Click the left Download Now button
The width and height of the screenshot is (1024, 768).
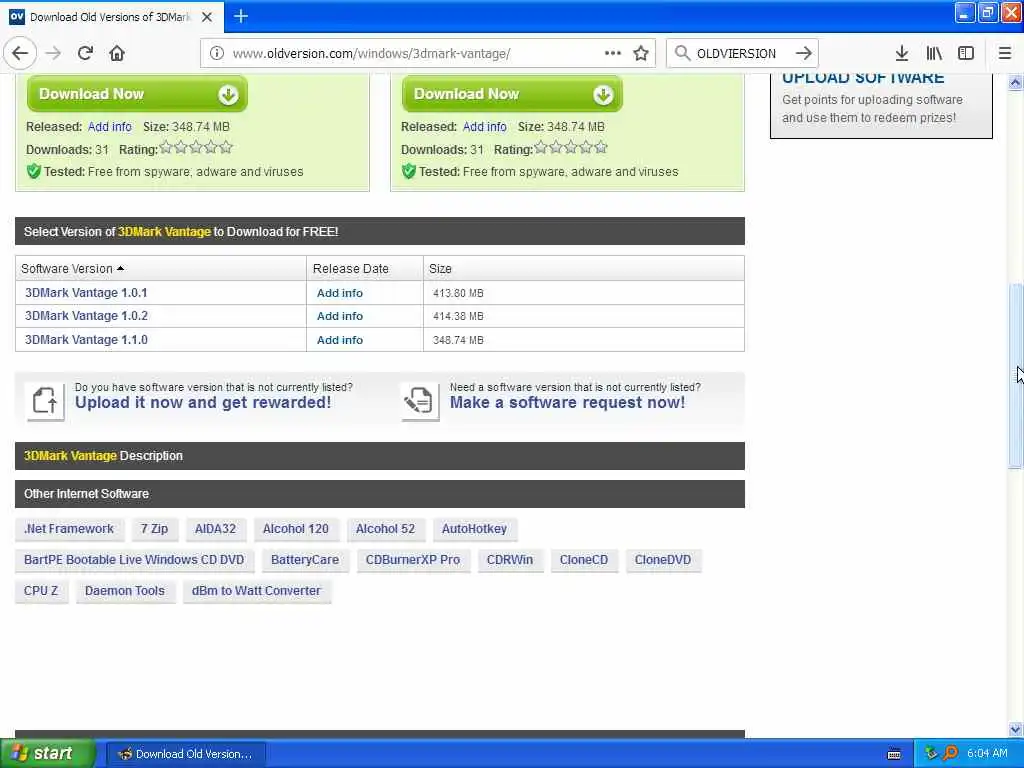pyautogui.click(x=137, y=94)
